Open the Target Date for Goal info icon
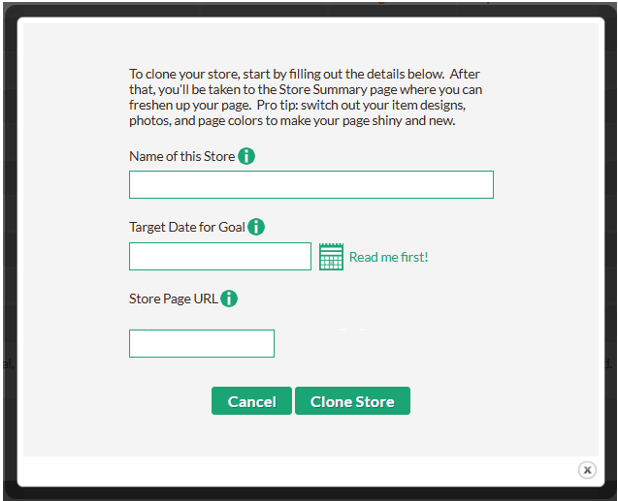 pos(256,227)
